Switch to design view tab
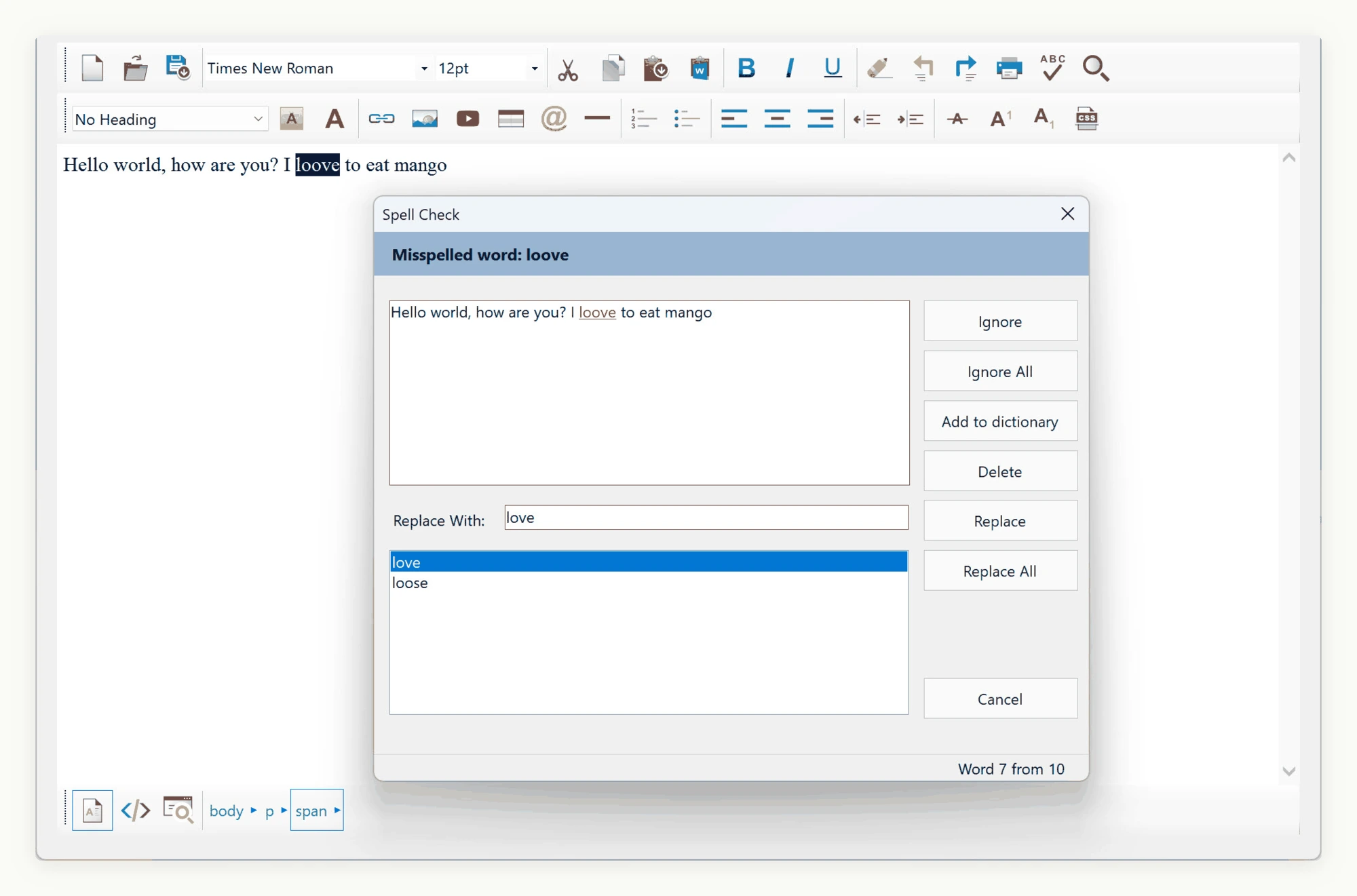Screen dimensions: 1357x896 (x=92, y=811)
